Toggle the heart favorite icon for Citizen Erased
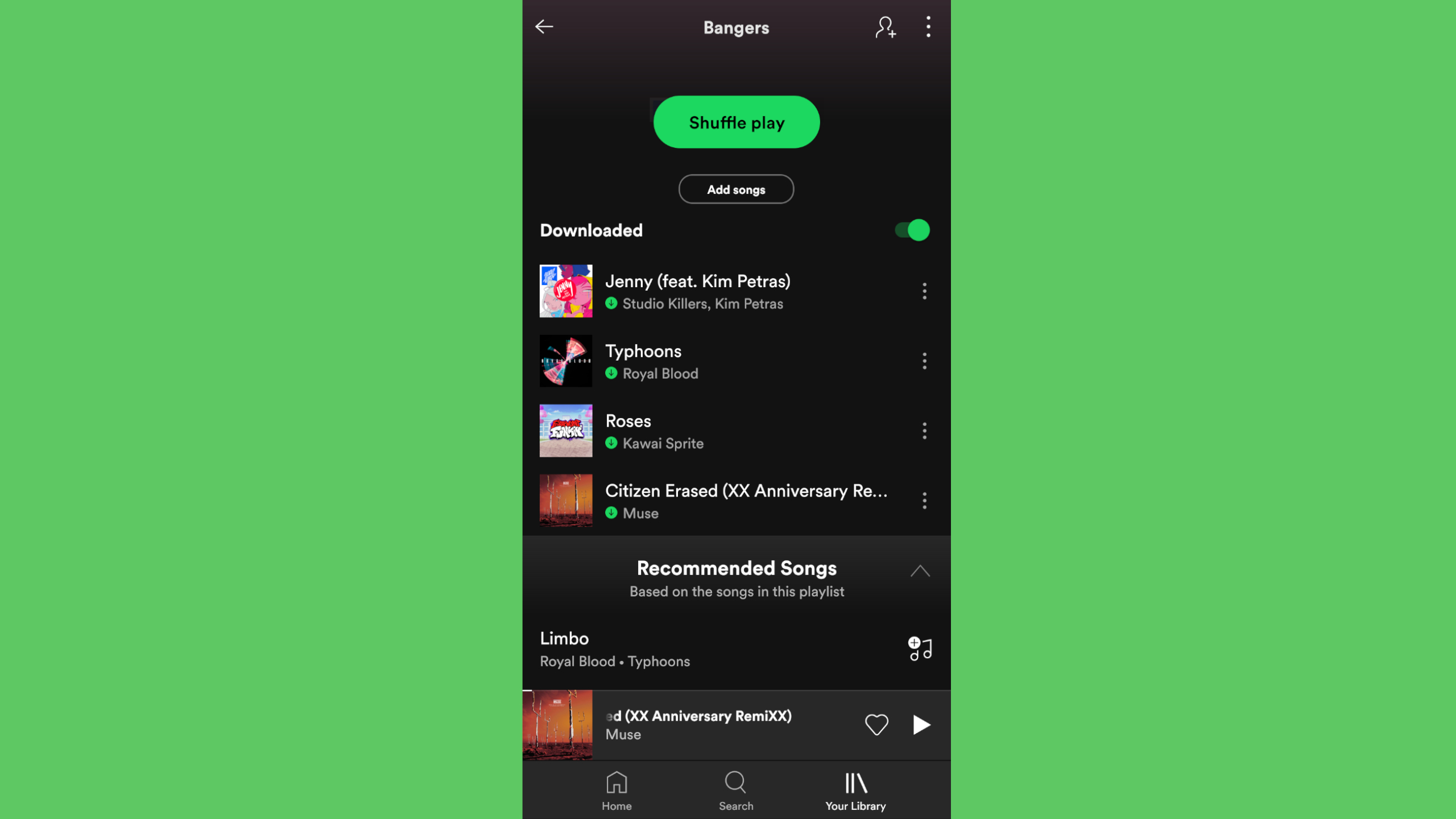1456x819 pixels. tap(876, 724)
